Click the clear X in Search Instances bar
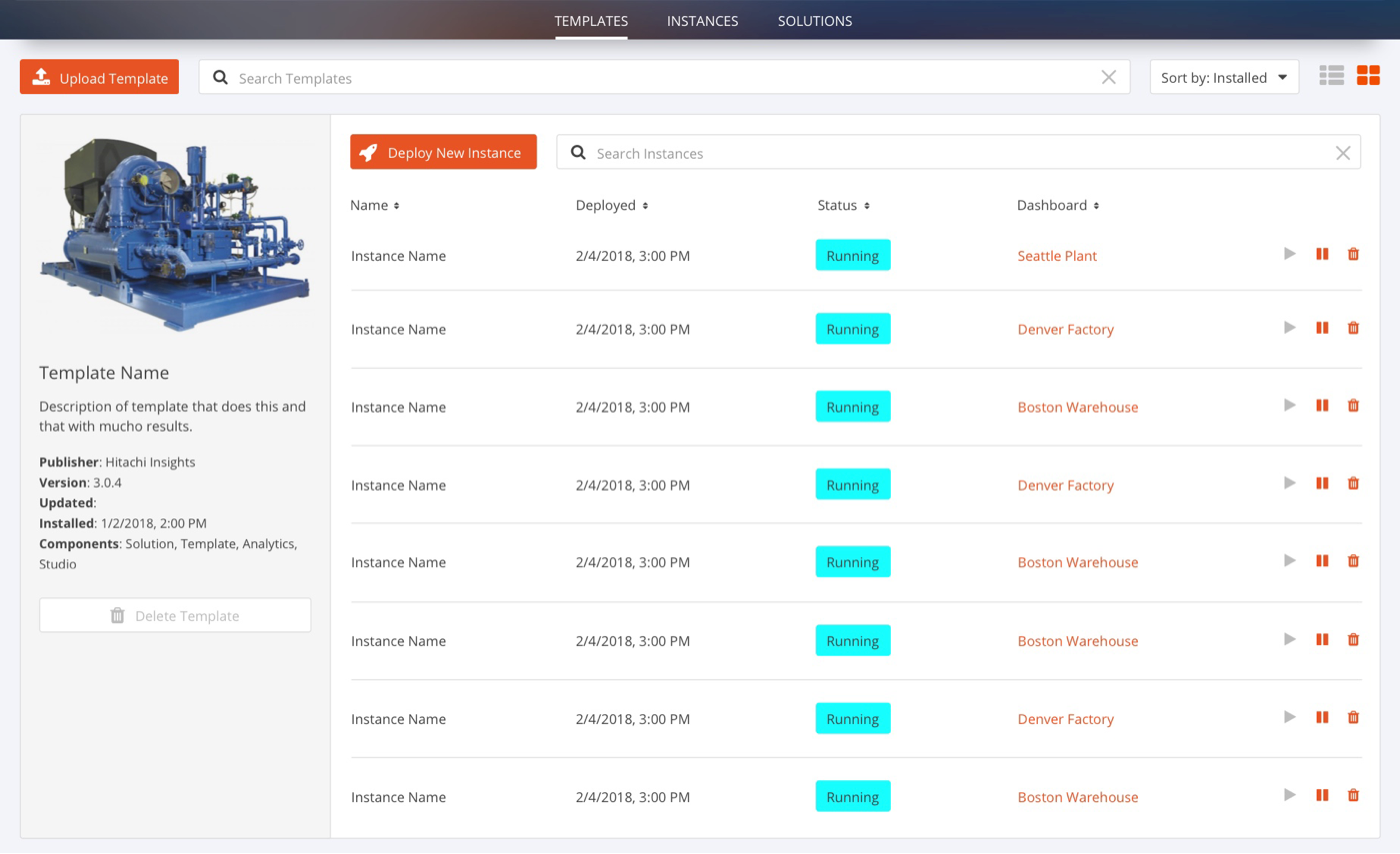 [1343, 152]
